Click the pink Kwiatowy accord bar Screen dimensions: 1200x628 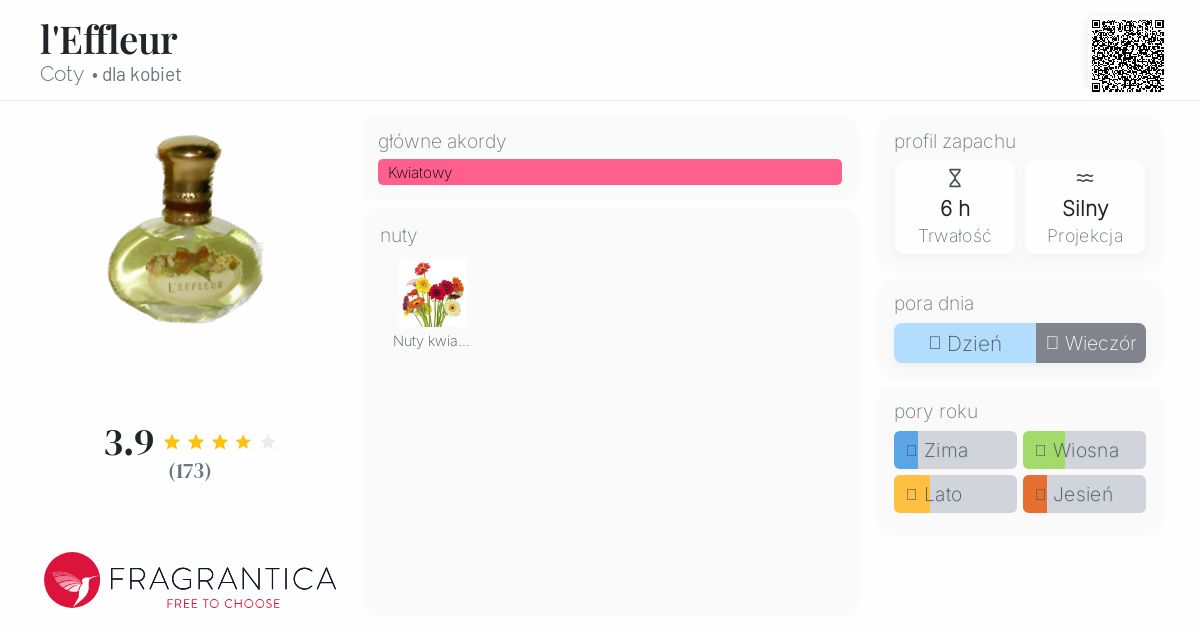[610, 172]
